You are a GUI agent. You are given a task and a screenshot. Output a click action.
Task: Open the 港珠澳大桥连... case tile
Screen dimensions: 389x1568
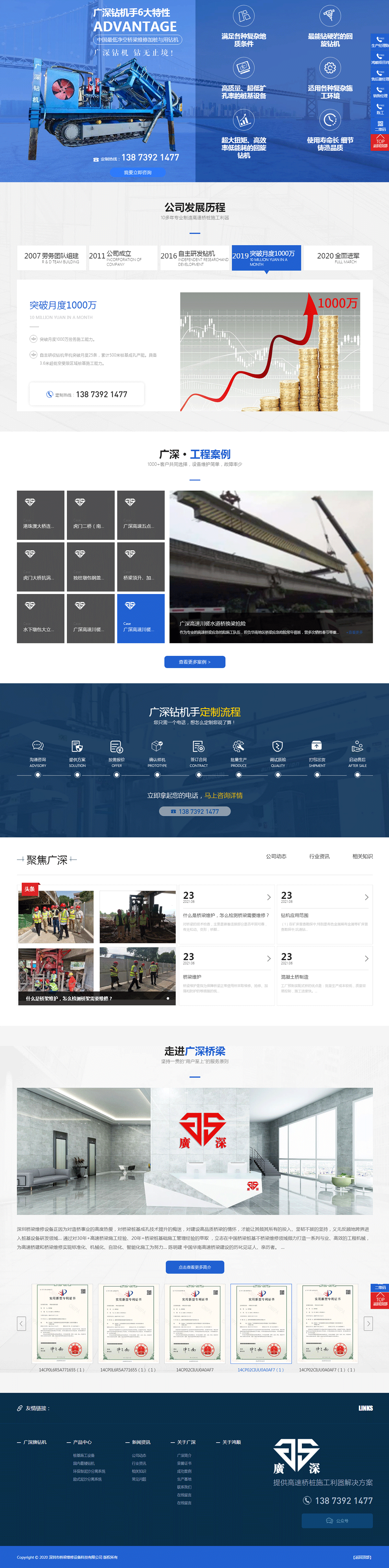point(40,515)
